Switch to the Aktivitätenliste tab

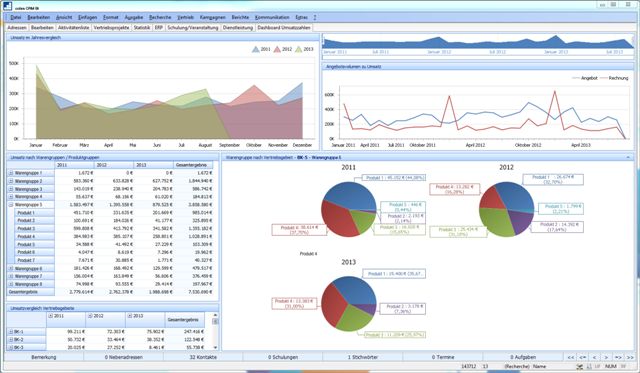coord(73,28)
